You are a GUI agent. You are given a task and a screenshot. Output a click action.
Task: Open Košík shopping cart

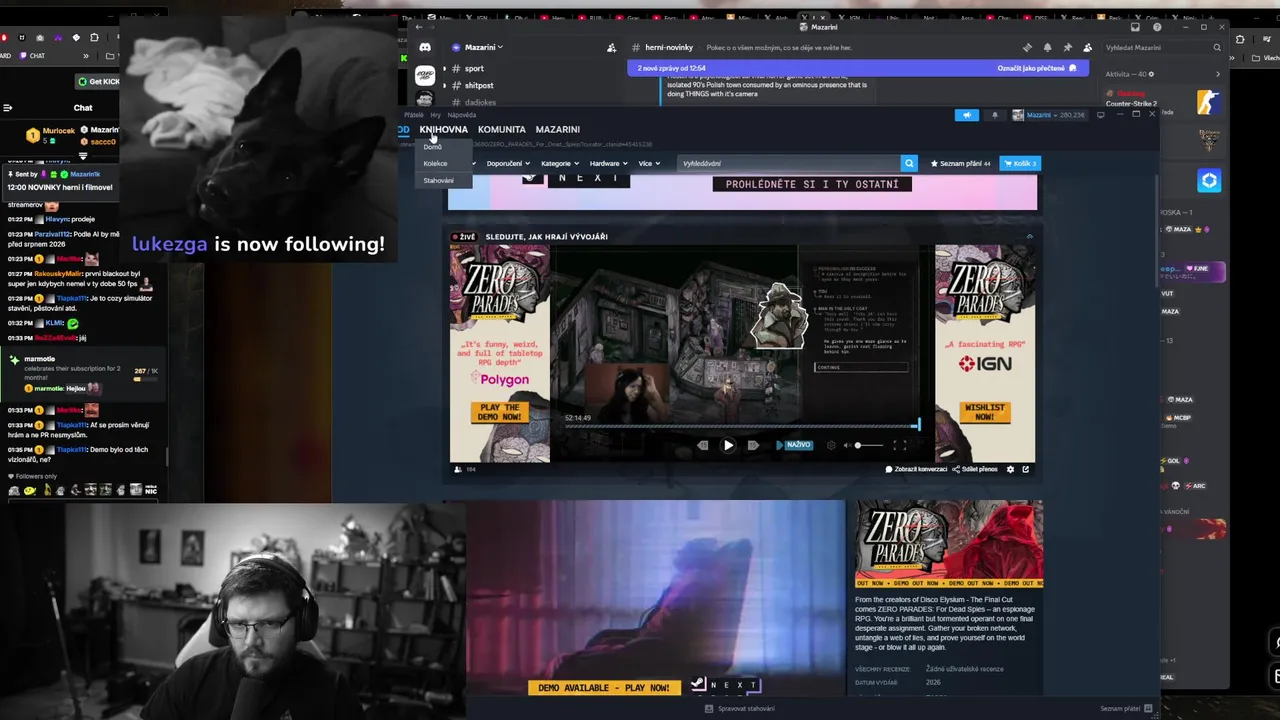pyautogui.click(x=1020, y=163)
